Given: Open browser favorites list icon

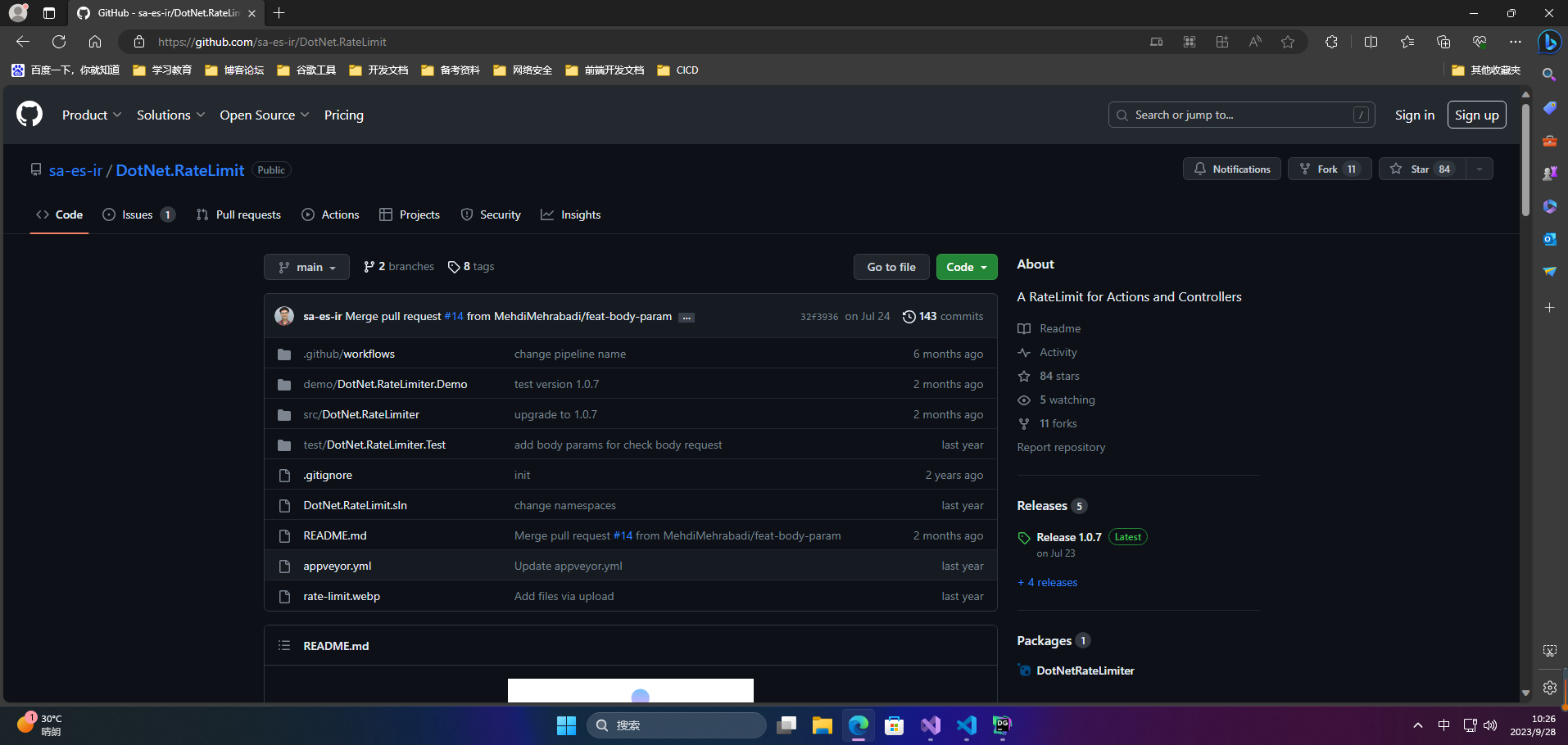Looking at the screenshot, I should 1407,42.
